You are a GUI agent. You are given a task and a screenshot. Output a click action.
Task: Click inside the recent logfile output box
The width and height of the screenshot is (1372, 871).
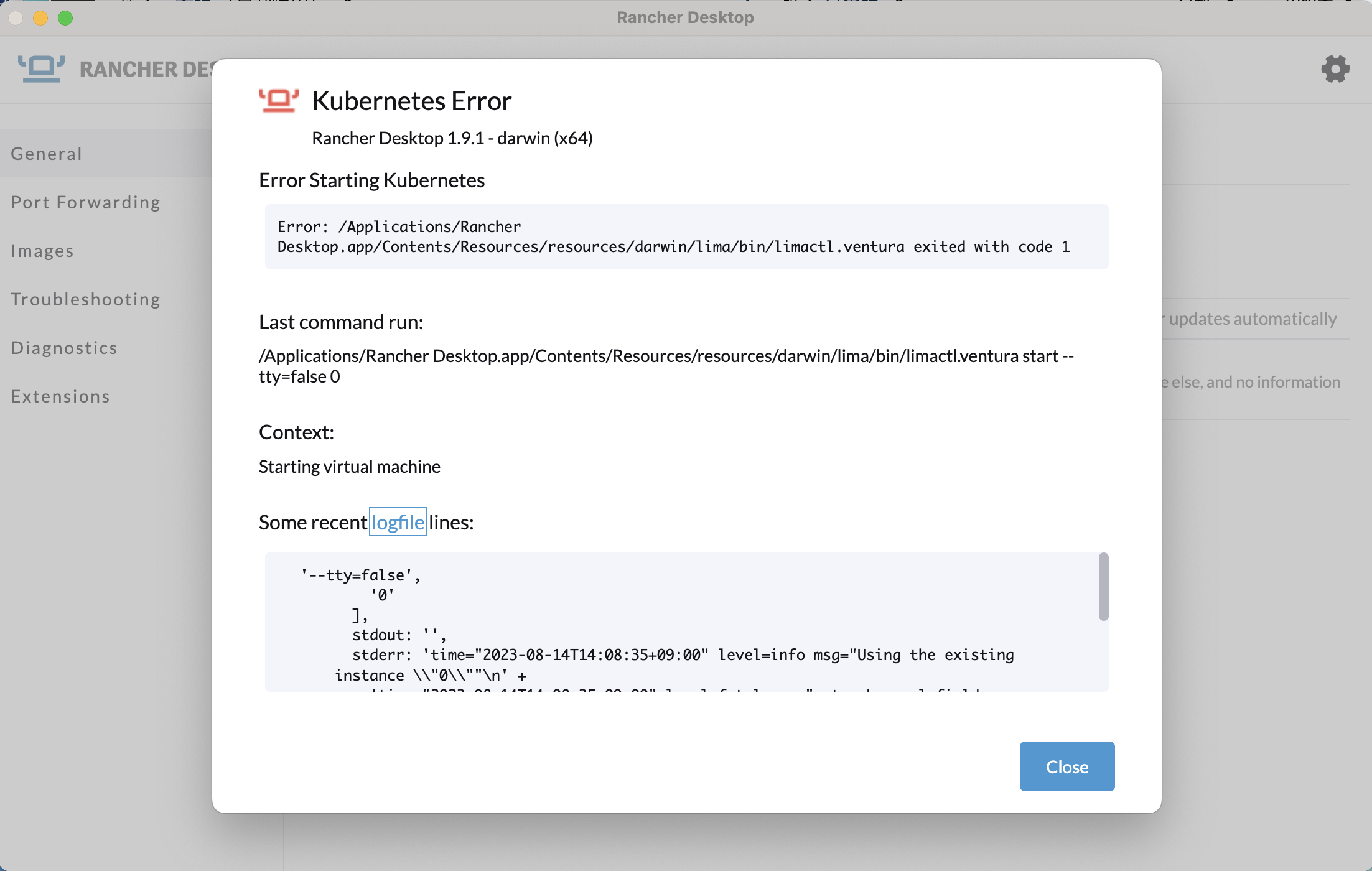pos(678,622)
